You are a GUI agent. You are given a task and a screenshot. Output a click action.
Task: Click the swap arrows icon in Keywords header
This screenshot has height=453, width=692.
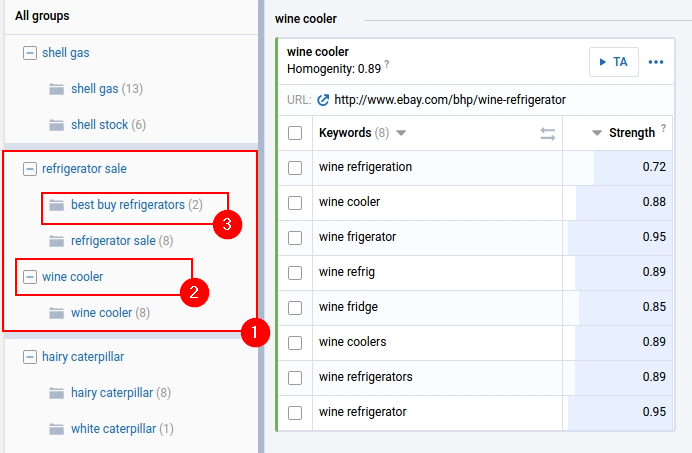[548, 133]
